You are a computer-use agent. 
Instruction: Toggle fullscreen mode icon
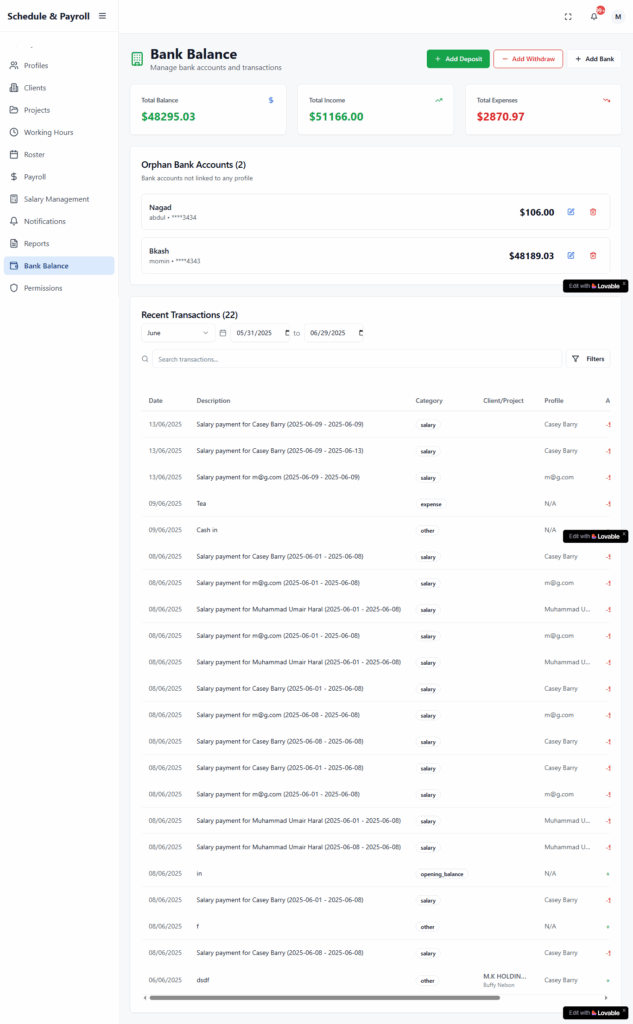[568, 16]
